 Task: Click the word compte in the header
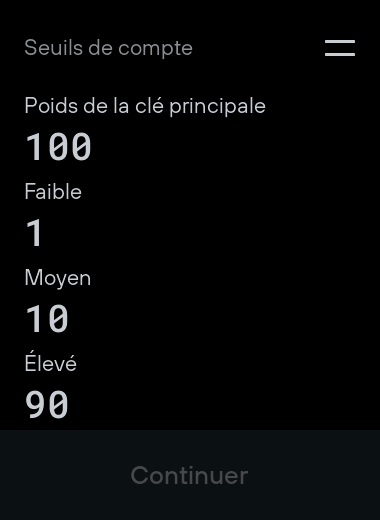[x=155, y=49]
